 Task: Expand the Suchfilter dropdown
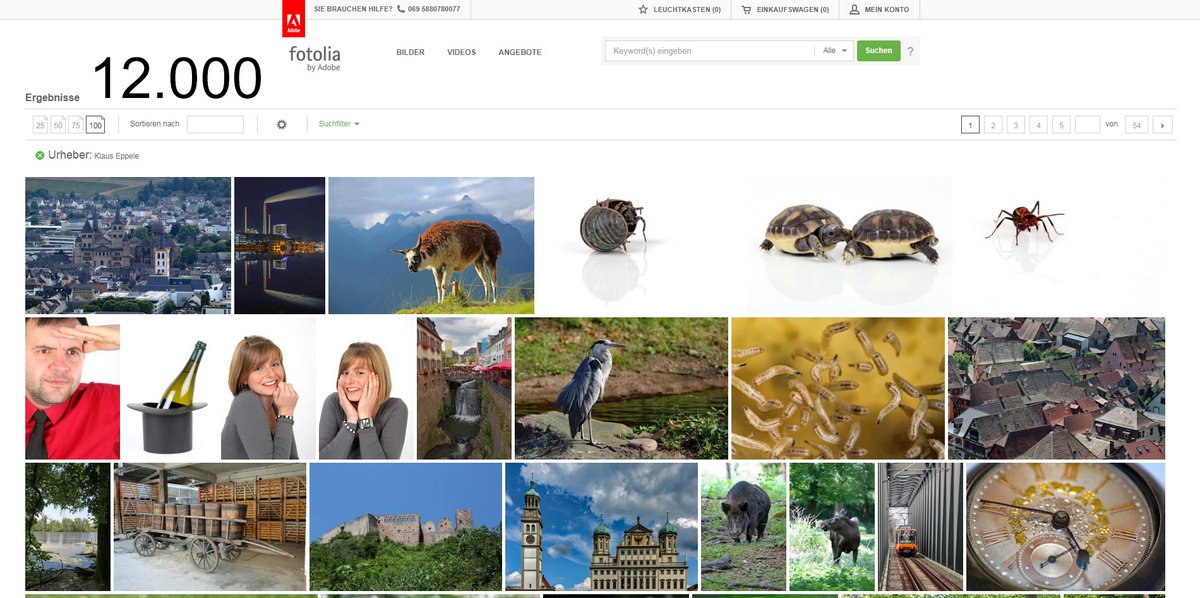pyautogui.click(x=339, y=125)
